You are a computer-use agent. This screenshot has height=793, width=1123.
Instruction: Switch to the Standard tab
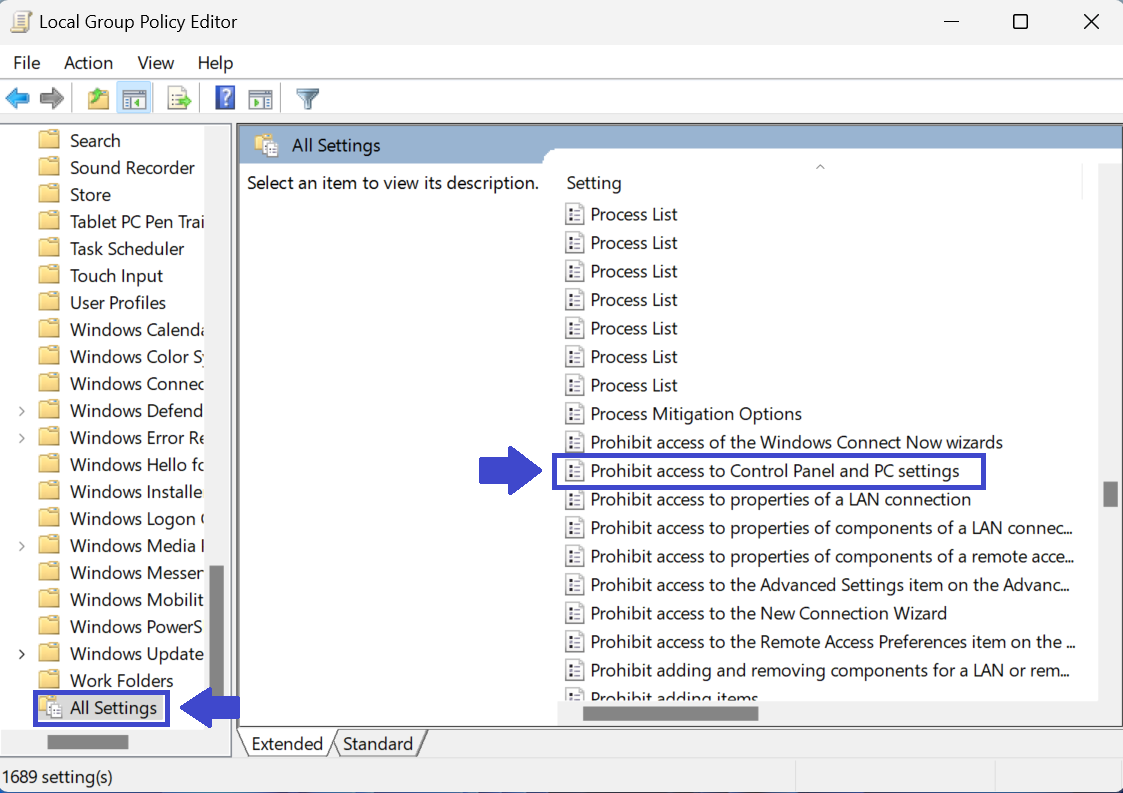(377, 744)
